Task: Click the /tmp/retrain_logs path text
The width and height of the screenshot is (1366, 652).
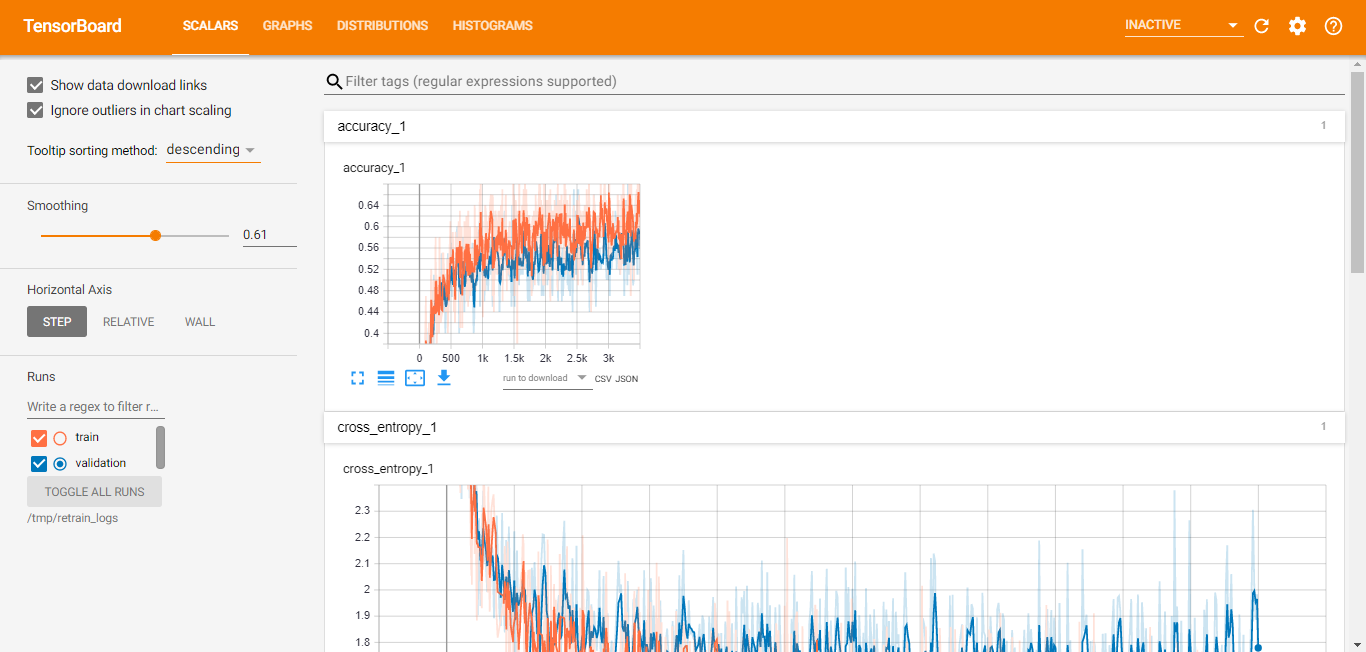Action: pos(72,518)
